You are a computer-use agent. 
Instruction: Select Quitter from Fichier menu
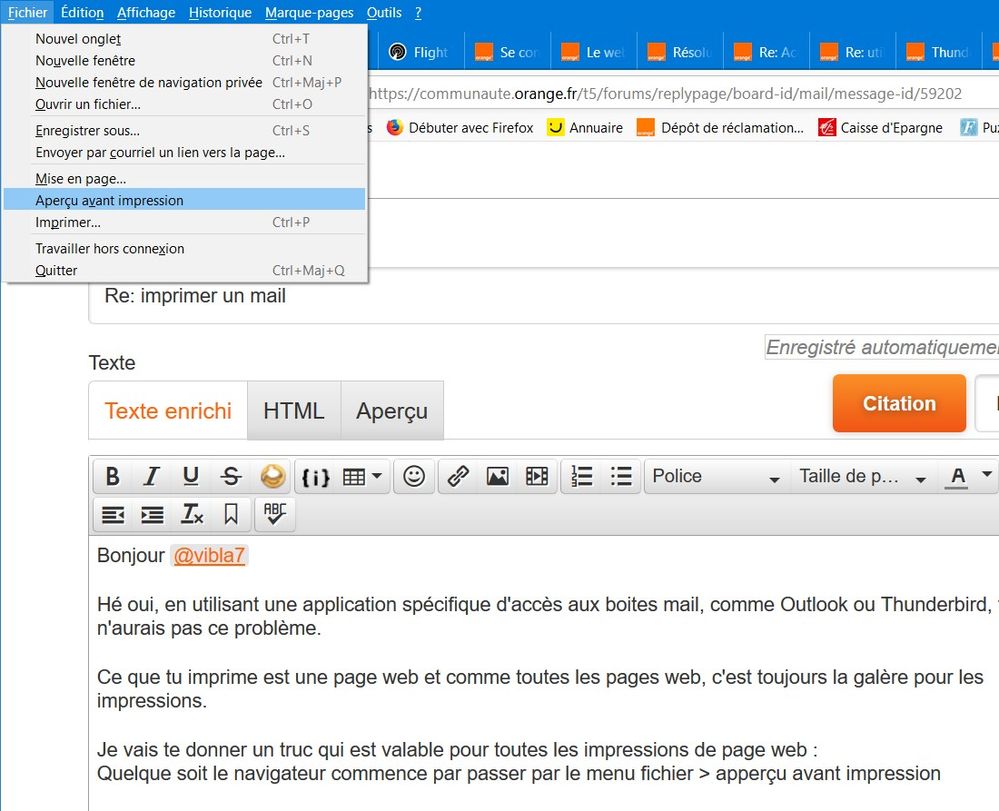(185, 270)
